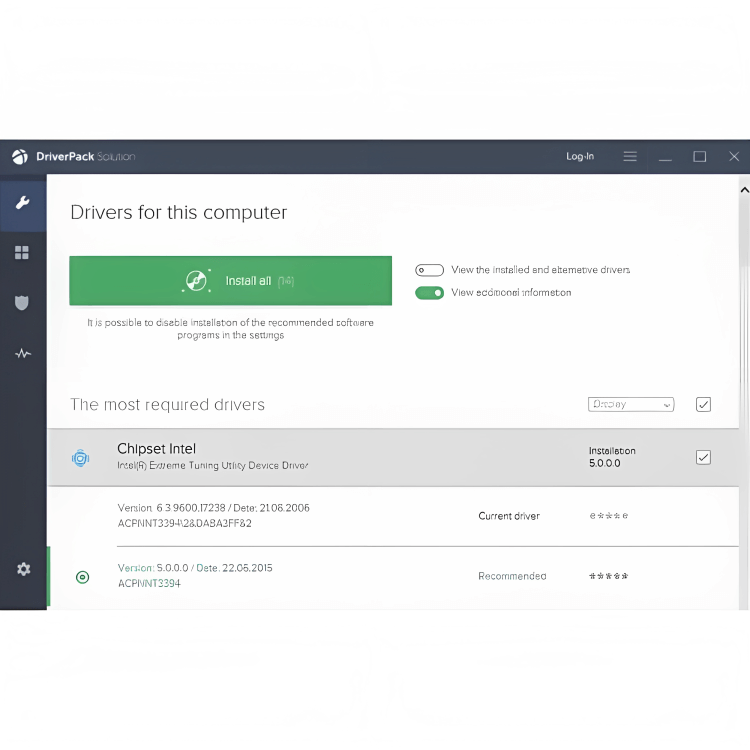
Task: Uncheck the Chipset Intel driver checkbox
Action: point(703,457)
